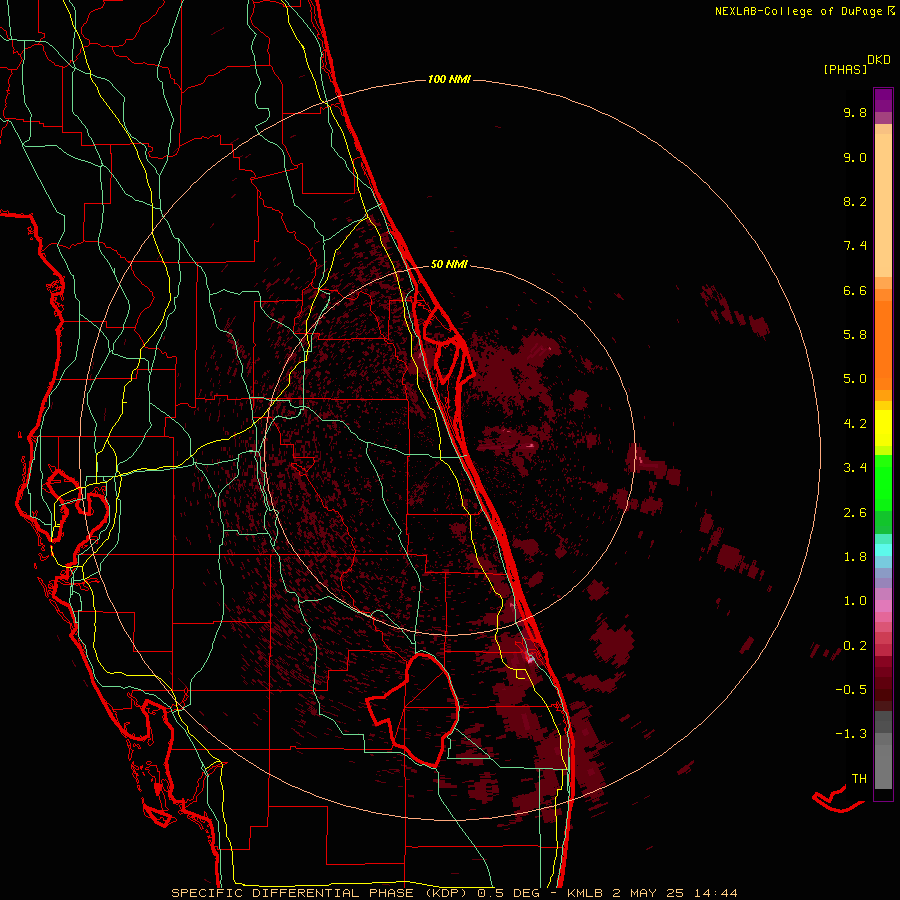Screen dimensions: 900x900
Task: Click the Lake Okeechobee outline on the map
Action: [x=413, y=711]
